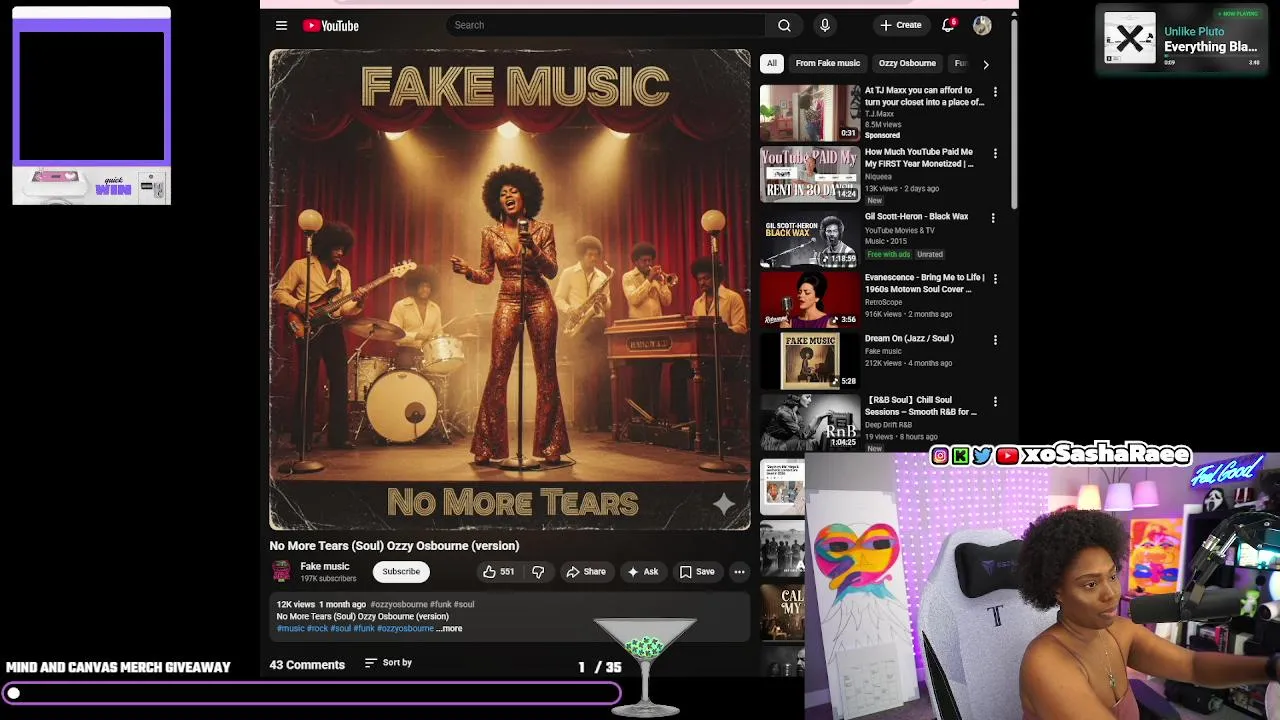The image size is (1280, 720).
Task: Type in the YouTube search field
Action: coord(606,25)
